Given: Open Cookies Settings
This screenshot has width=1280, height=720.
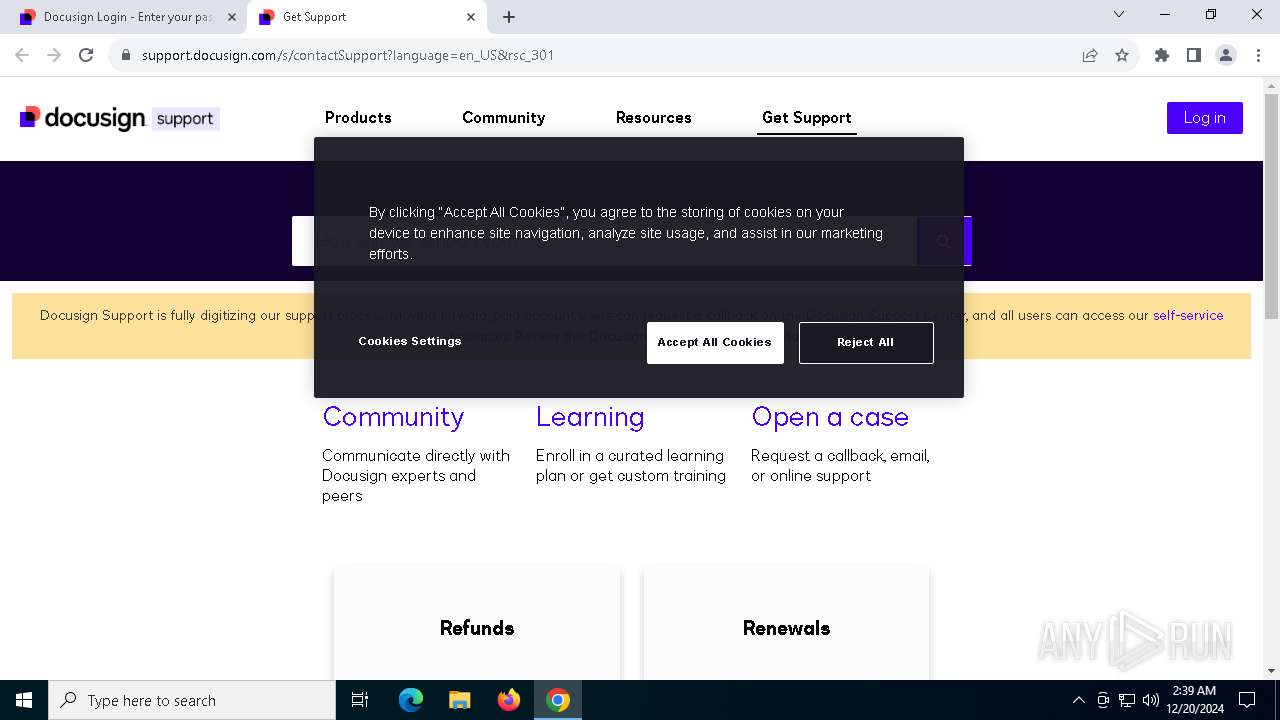Looking at the screenshot, I should (410, 341).
